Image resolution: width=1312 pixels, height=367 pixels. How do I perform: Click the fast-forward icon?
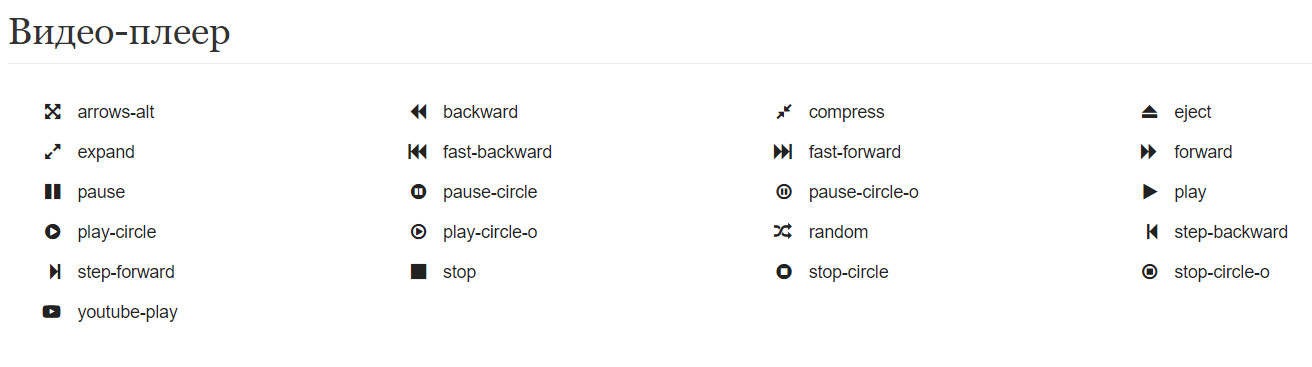tap(783, 152)
